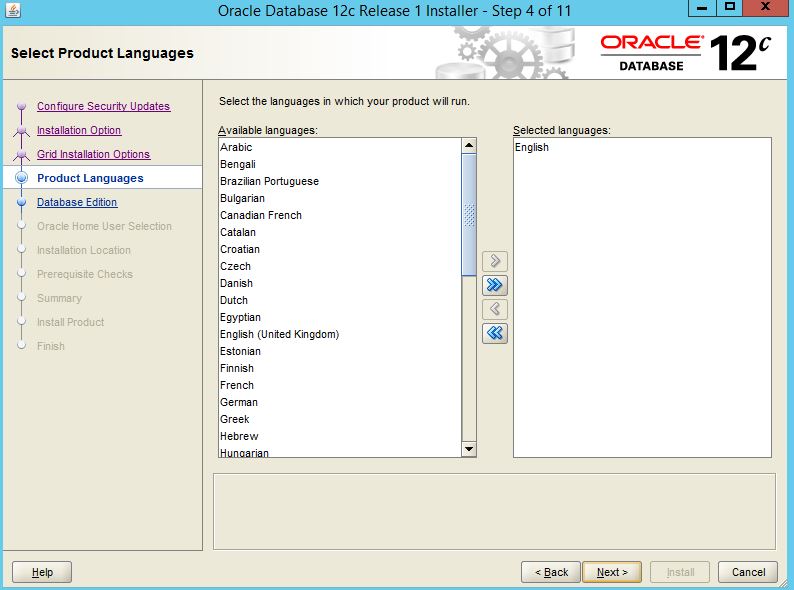This screenshot has width=794, height=590.
Task: Pick Dutch from the list
Action: point(340,300)
